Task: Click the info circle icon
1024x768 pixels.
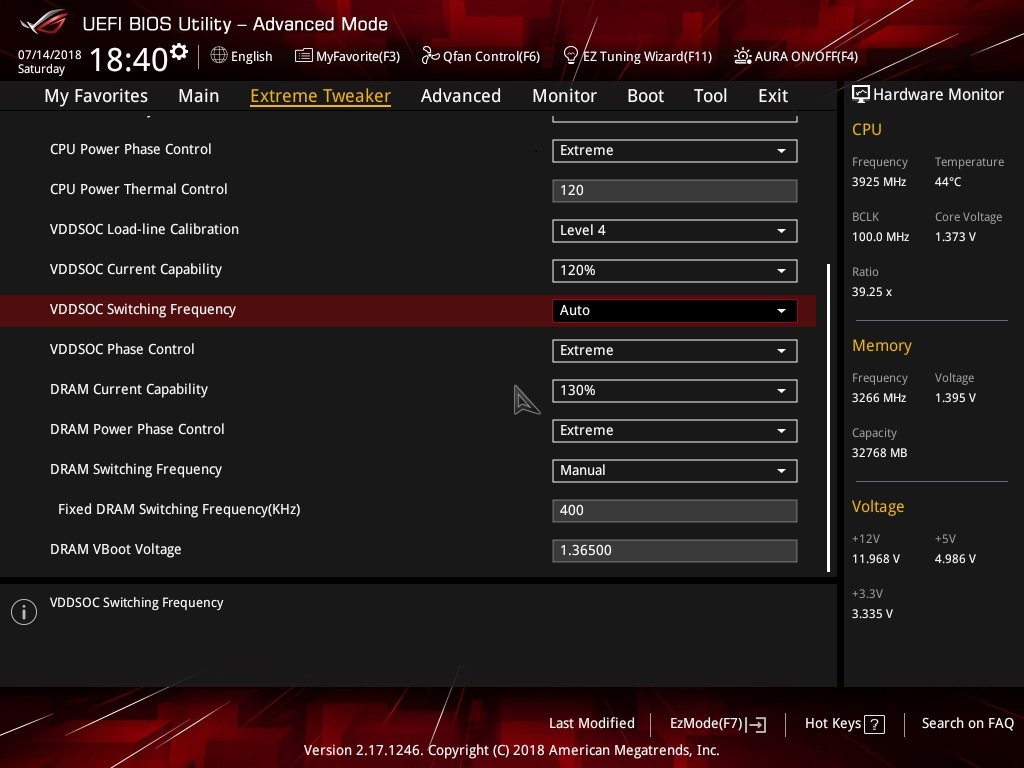Action: (24, 612)
